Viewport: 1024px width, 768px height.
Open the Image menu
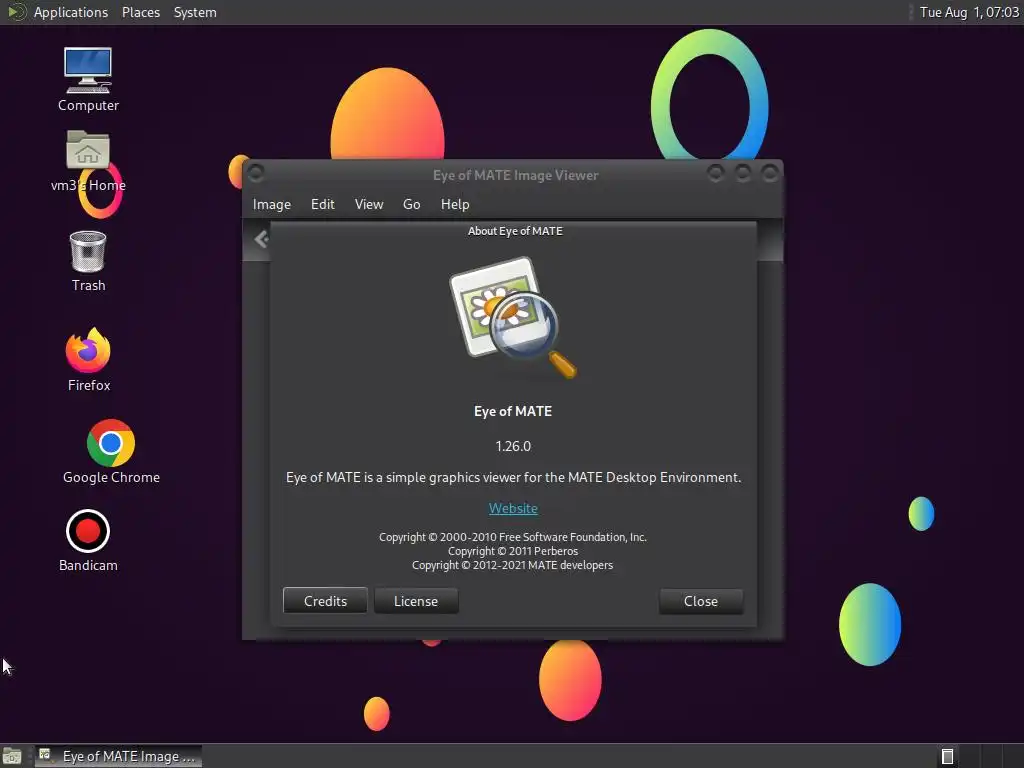pyautogui.click(x=272, y=204)
